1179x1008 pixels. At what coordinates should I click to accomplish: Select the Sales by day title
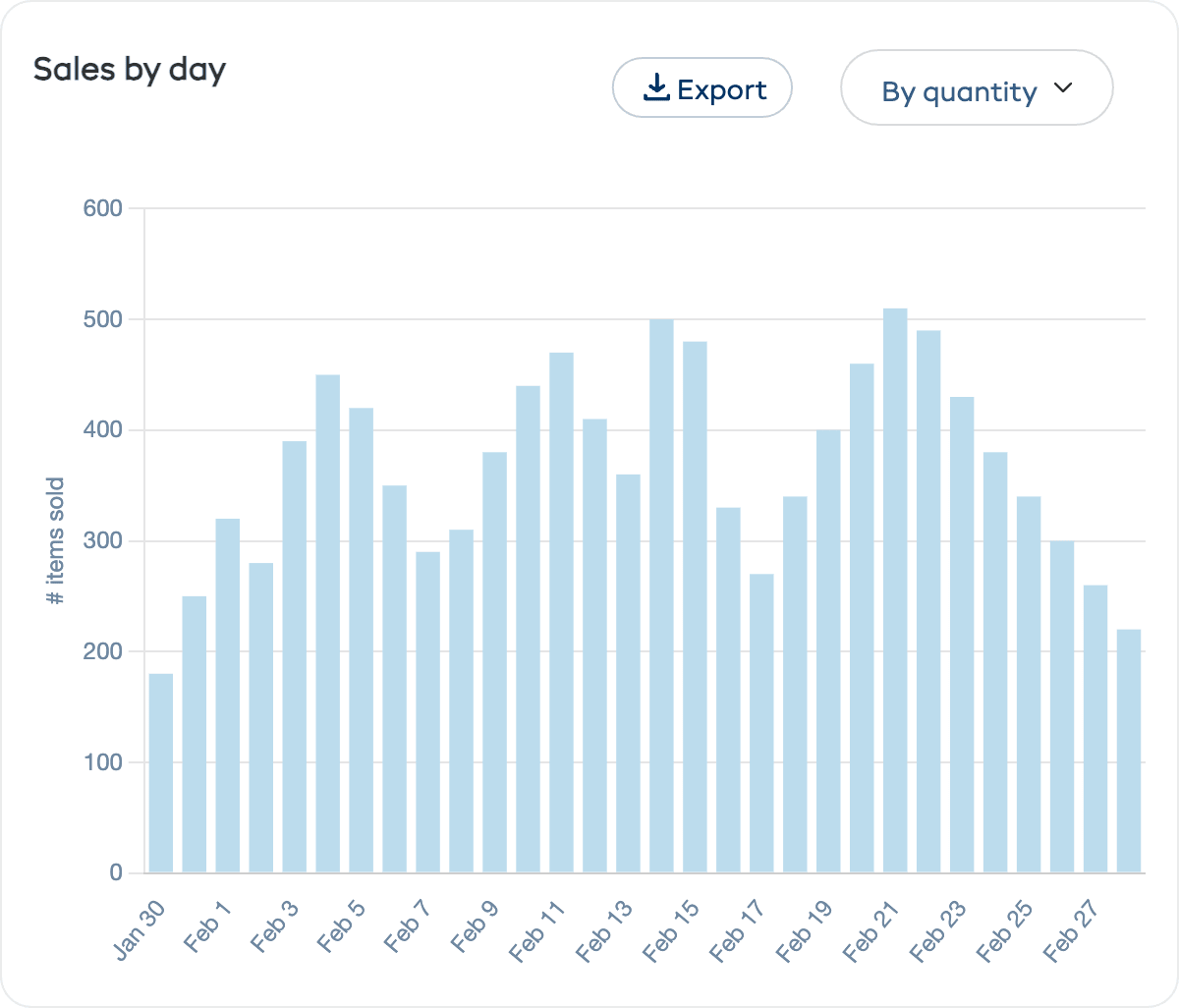tap(130, 69)
